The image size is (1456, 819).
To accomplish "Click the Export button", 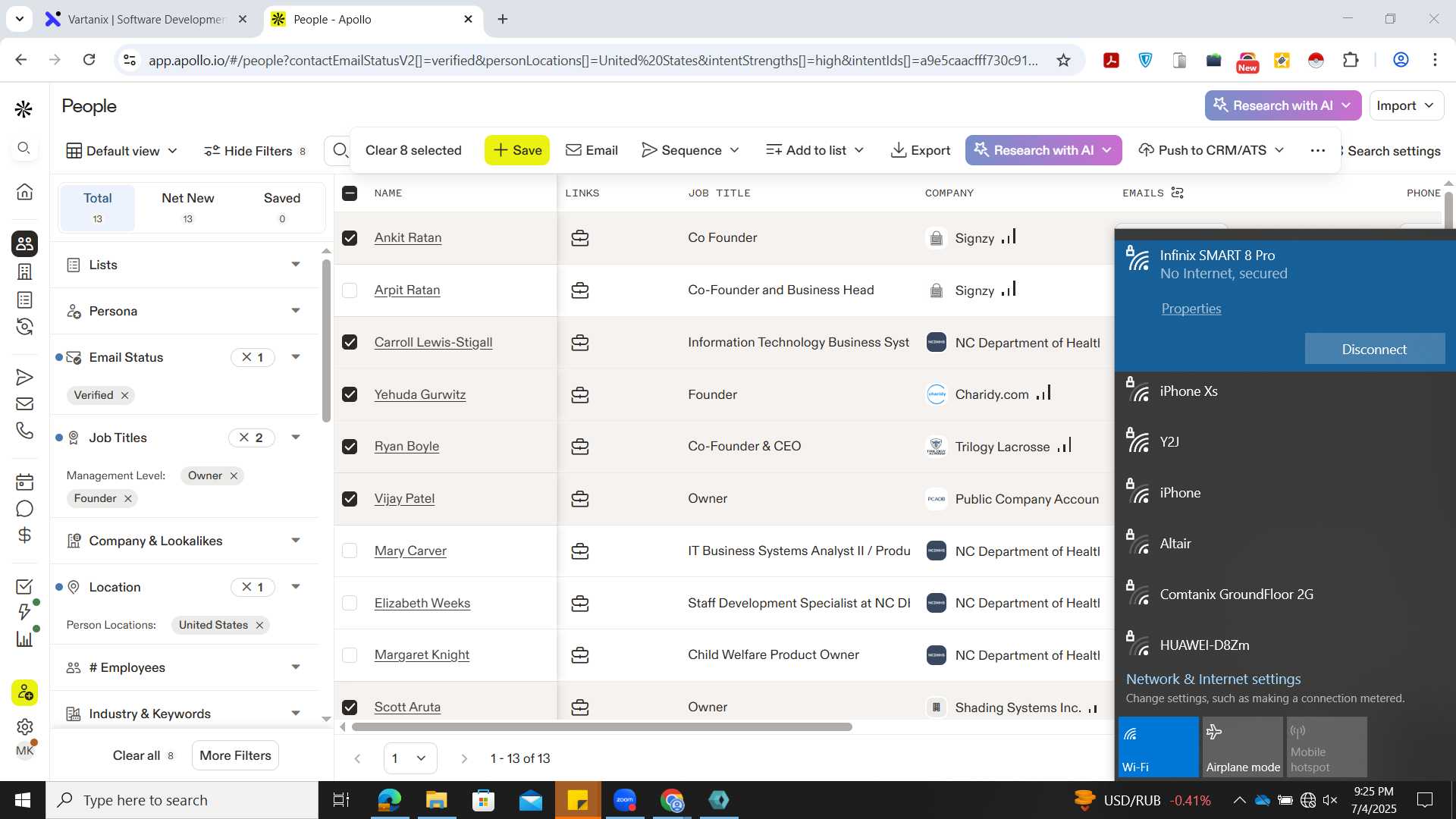I will [921, 150].
